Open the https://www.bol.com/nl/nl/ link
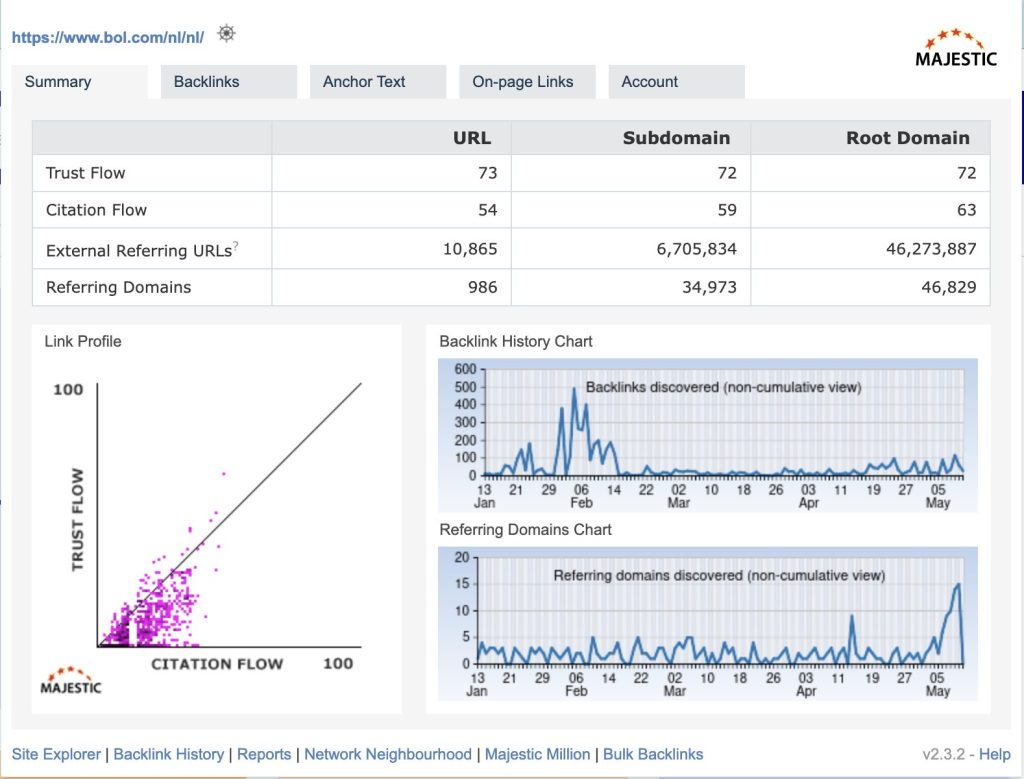Screen dimensions: 1024x779 tap(108, 37)
